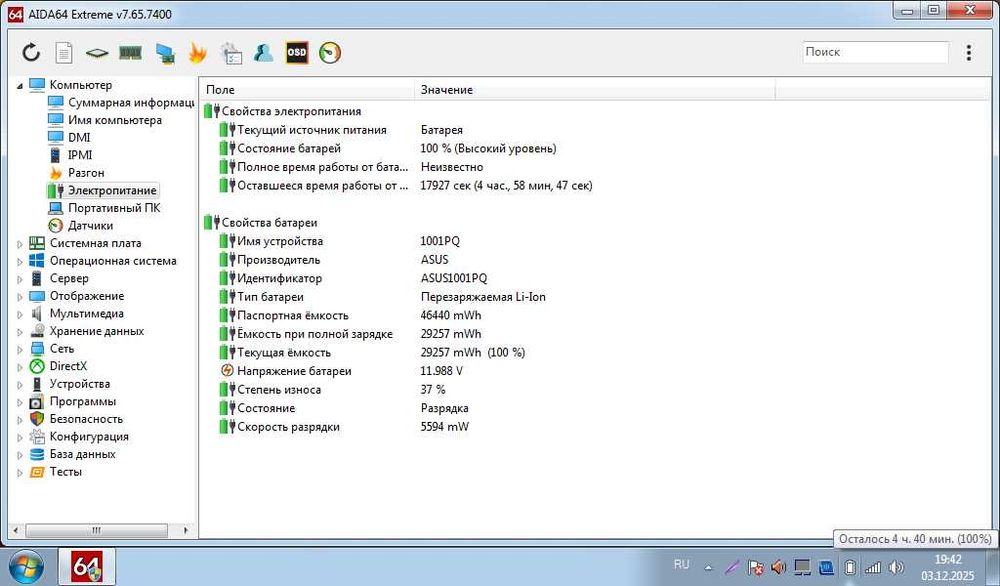Open the Windows Start button

[x=26, y=567]
